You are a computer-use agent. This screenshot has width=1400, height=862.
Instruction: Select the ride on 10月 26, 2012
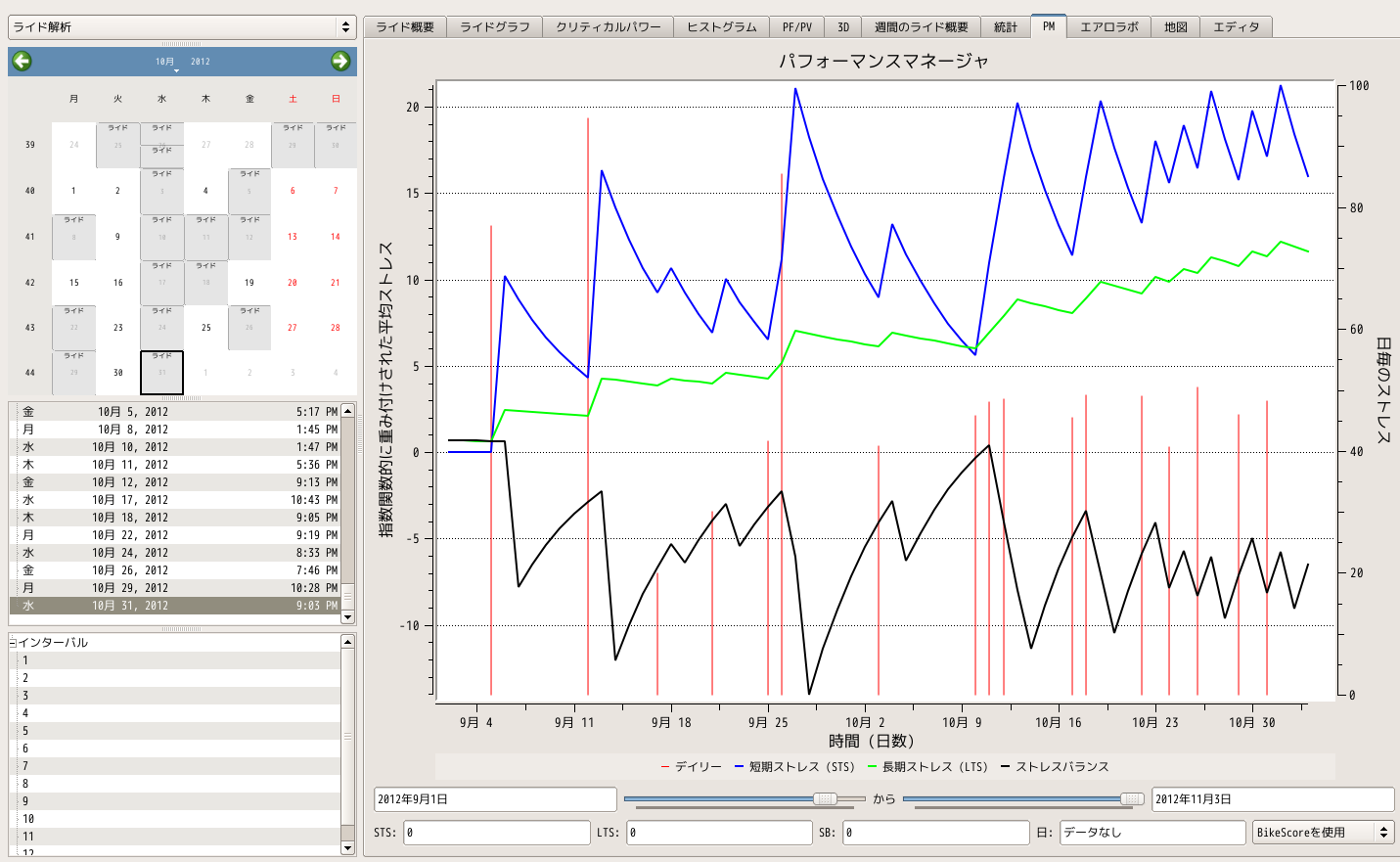(175, 570)
